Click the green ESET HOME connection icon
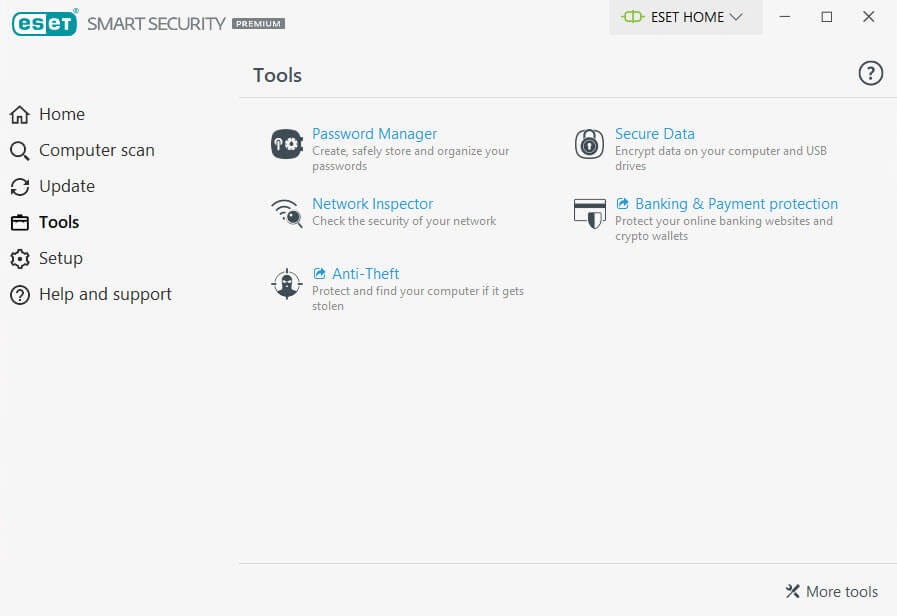The width and height of the screenshot is (897, 616). [633, 17]
